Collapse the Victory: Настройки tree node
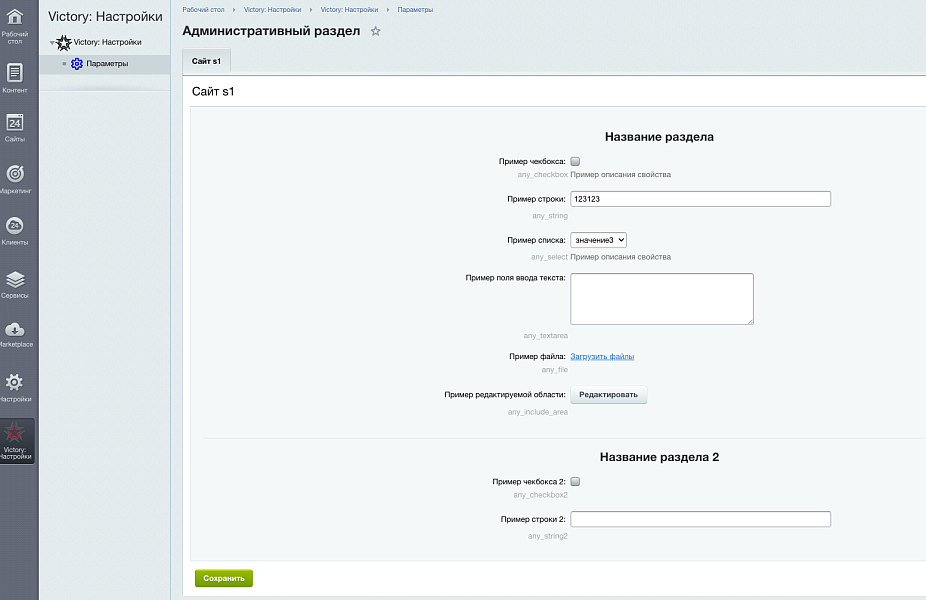Image resolution: width=926 pixels, height=600 pixels. click(x=52, y=43)
